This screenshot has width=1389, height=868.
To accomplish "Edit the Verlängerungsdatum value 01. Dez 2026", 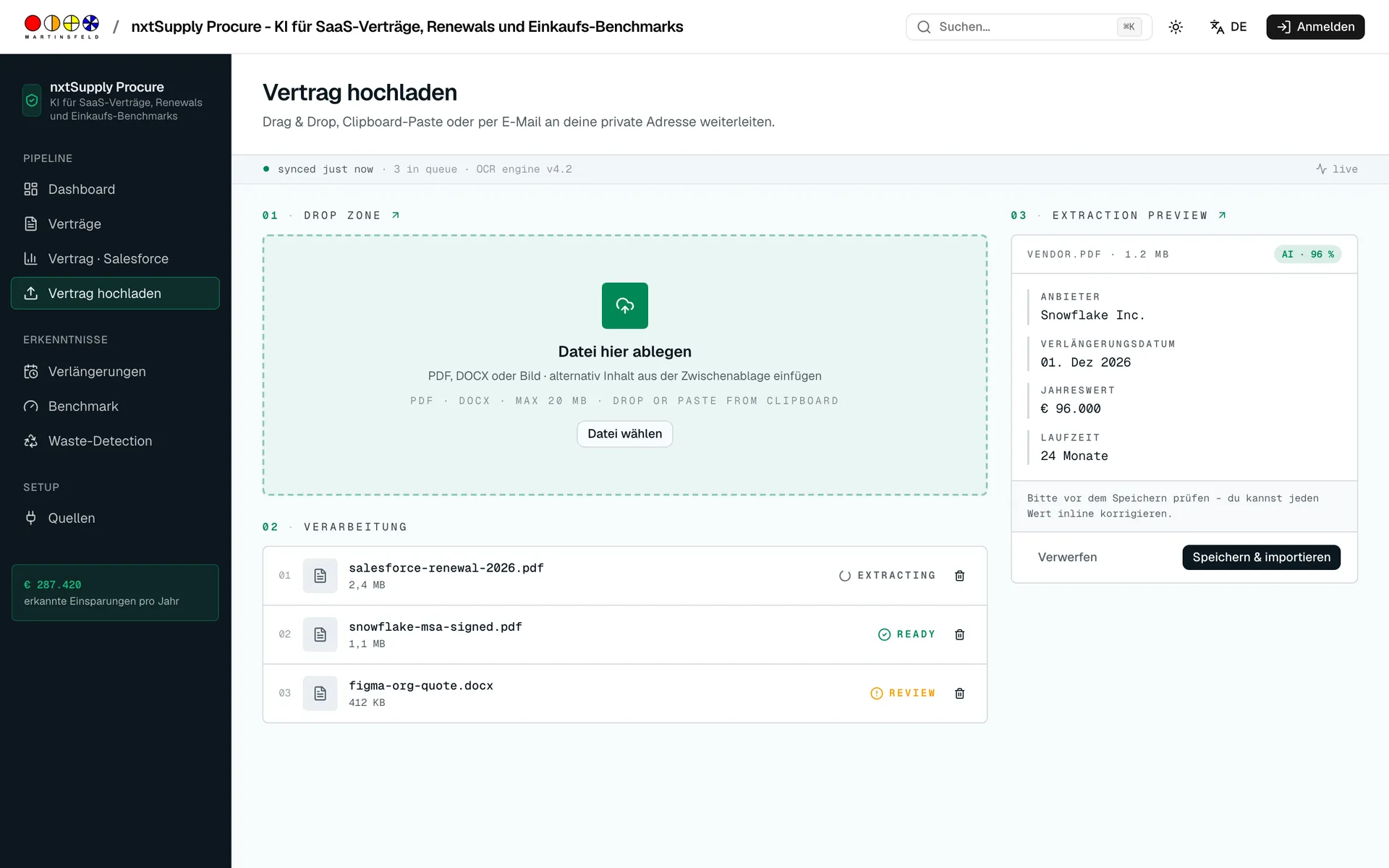I will point(1085,362).
